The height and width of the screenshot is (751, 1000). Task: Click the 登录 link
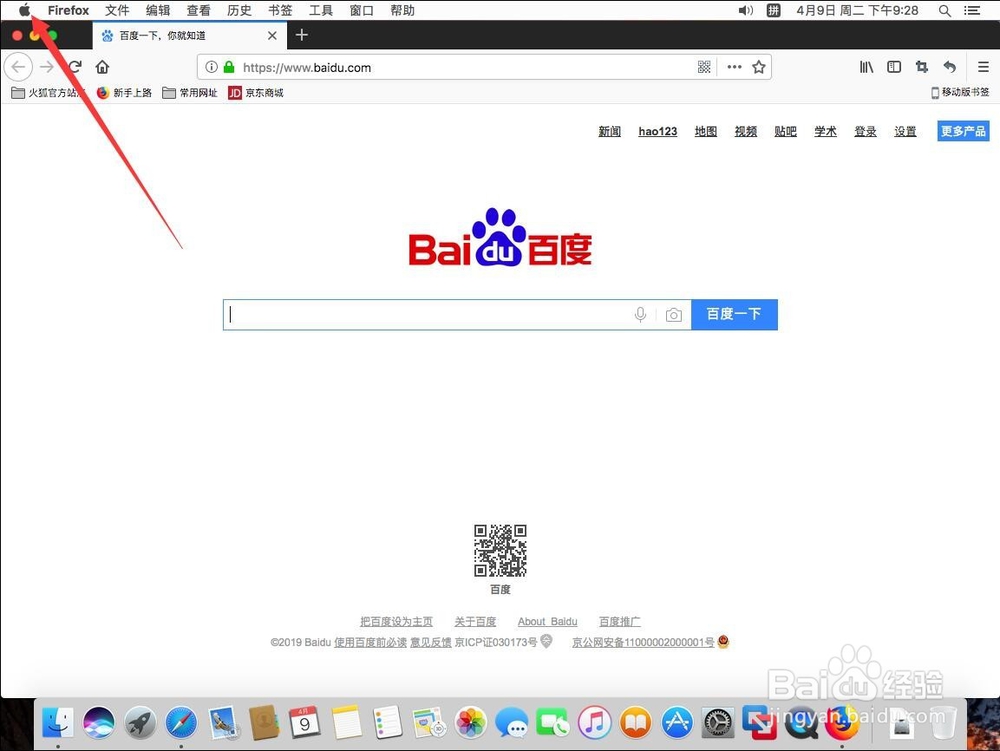865,131
